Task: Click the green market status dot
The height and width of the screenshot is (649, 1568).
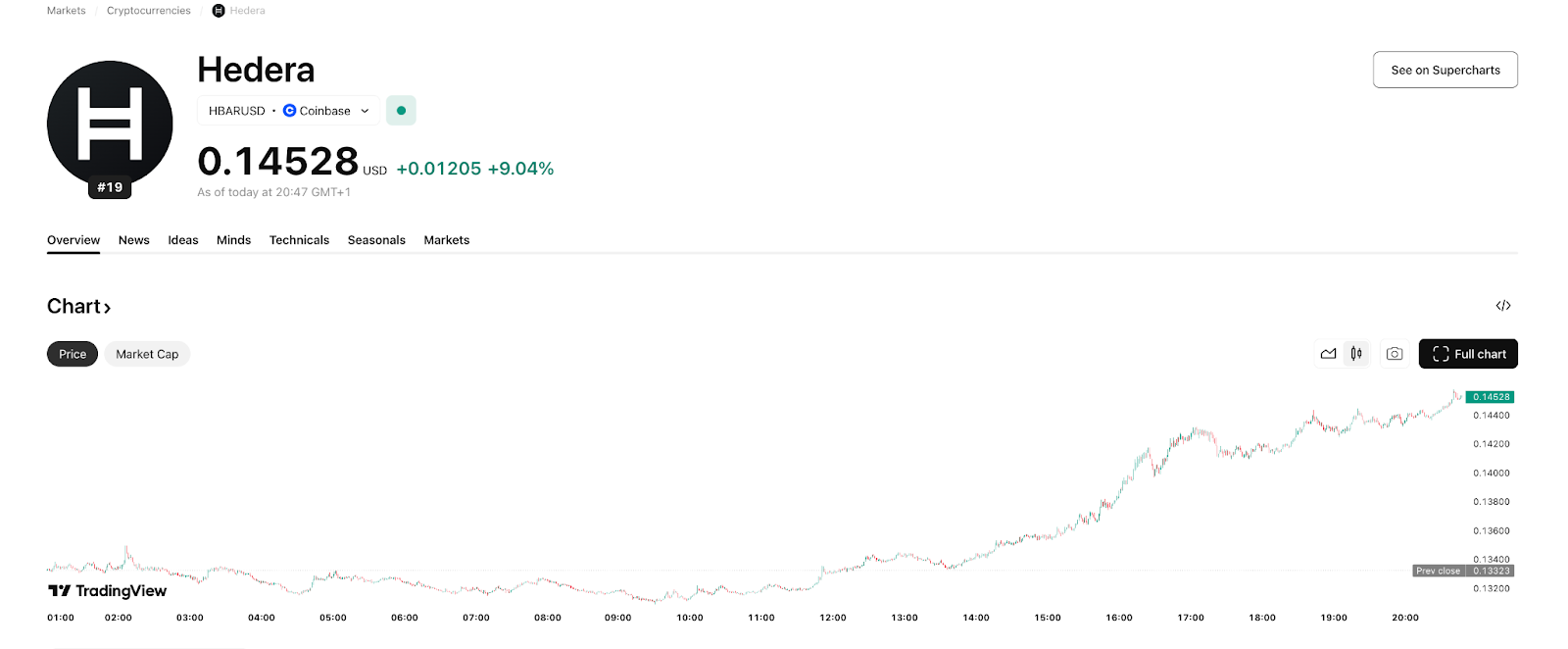Action: click(x=401, y=111)
